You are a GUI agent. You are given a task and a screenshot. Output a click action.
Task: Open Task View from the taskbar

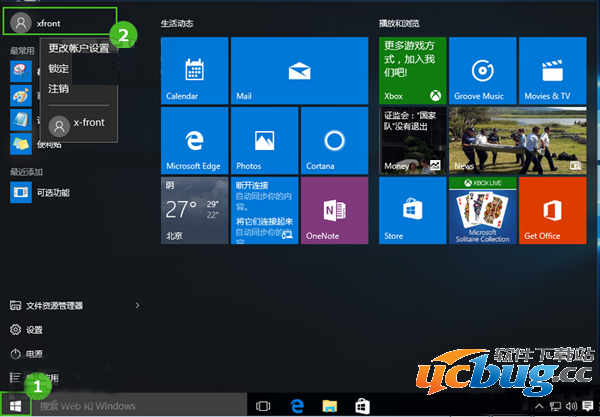(263, 406)
